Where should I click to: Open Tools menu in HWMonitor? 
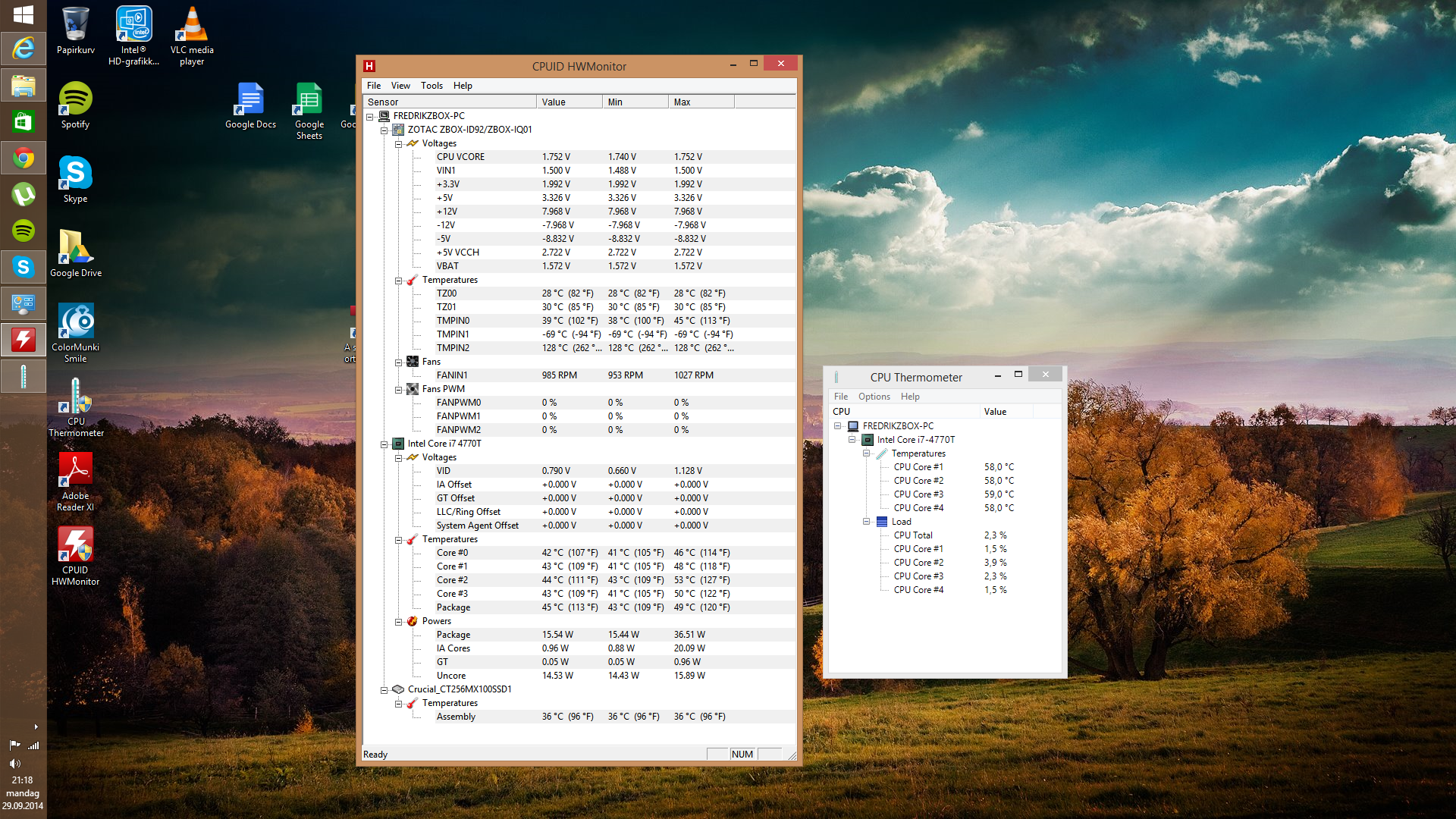pyautogui.click(x=431, y=86)
